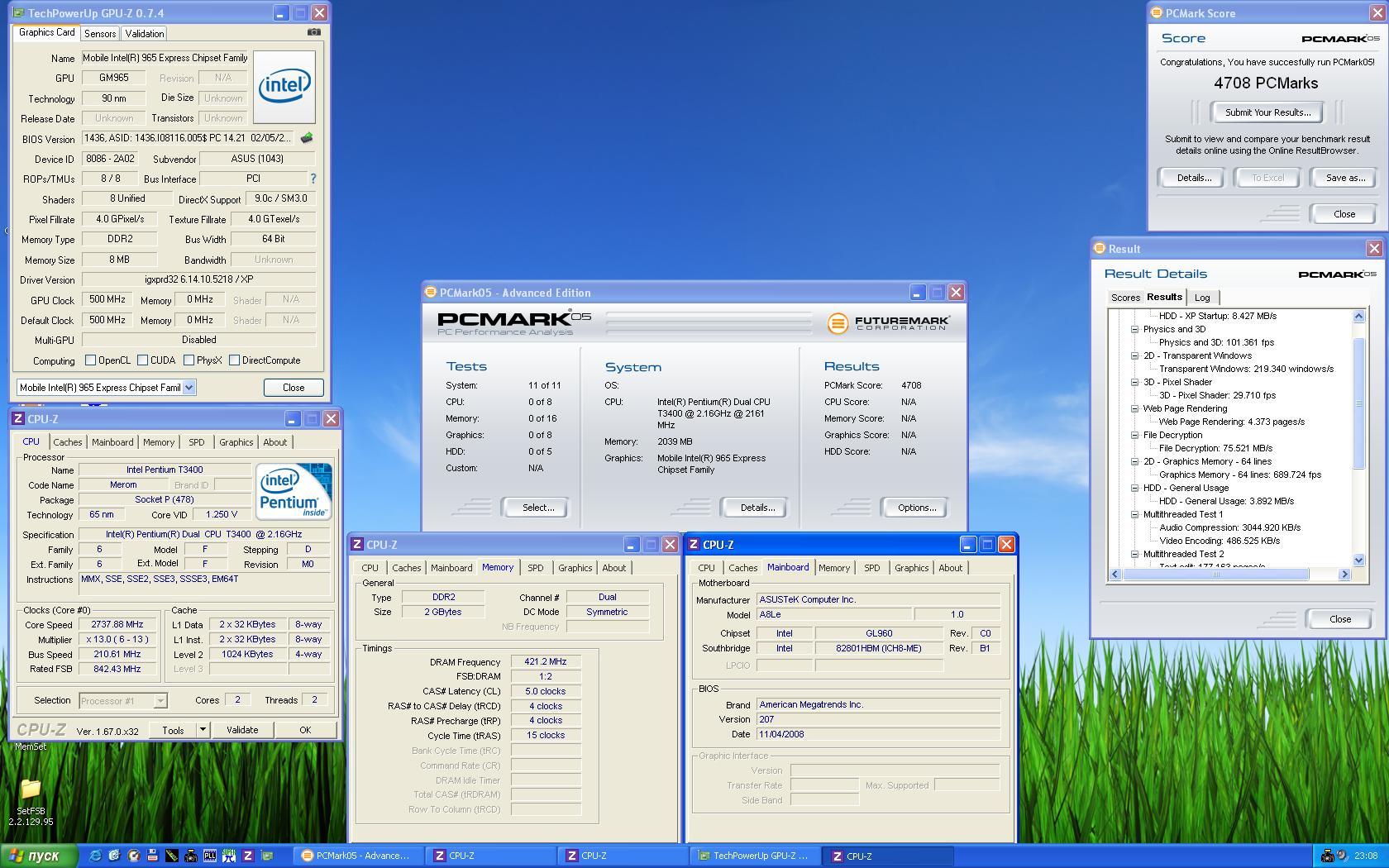1389x868 pixels.
Task: Switch to the Log tab in Result Details
Action: tap(1202, 298)
